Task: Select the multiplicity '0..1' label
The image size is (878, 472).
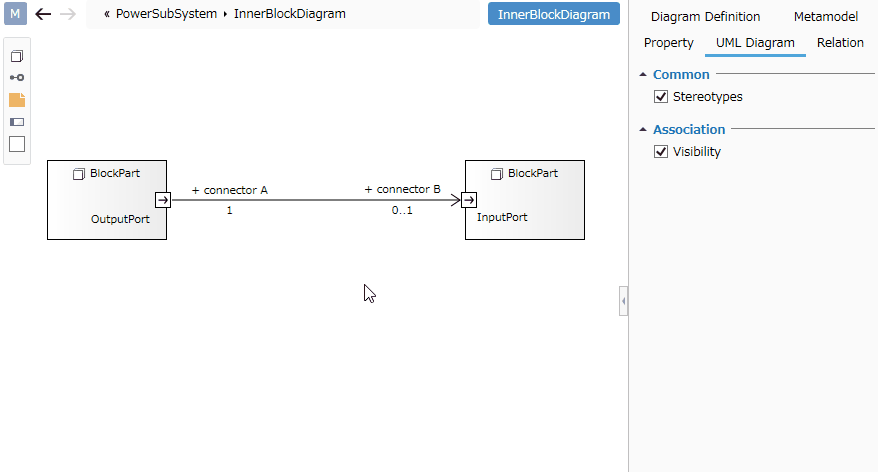Action: pos(402,211)
